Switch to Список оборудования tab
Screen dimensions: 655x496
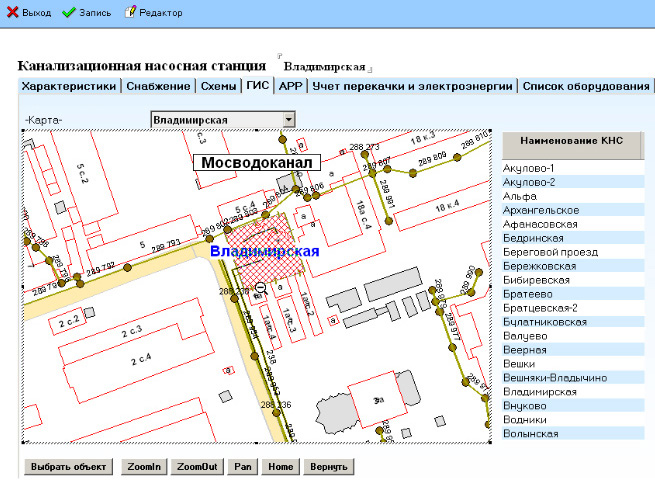tap(586, 87)
